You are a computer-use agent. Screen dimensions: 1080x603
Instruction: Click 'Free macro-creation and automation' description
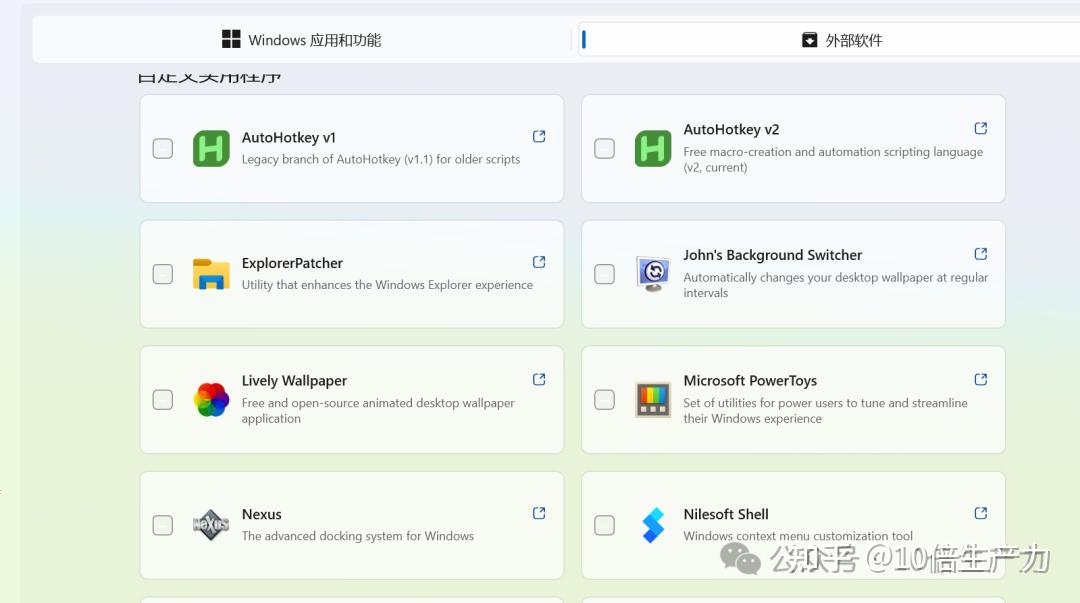coord(833,159)
